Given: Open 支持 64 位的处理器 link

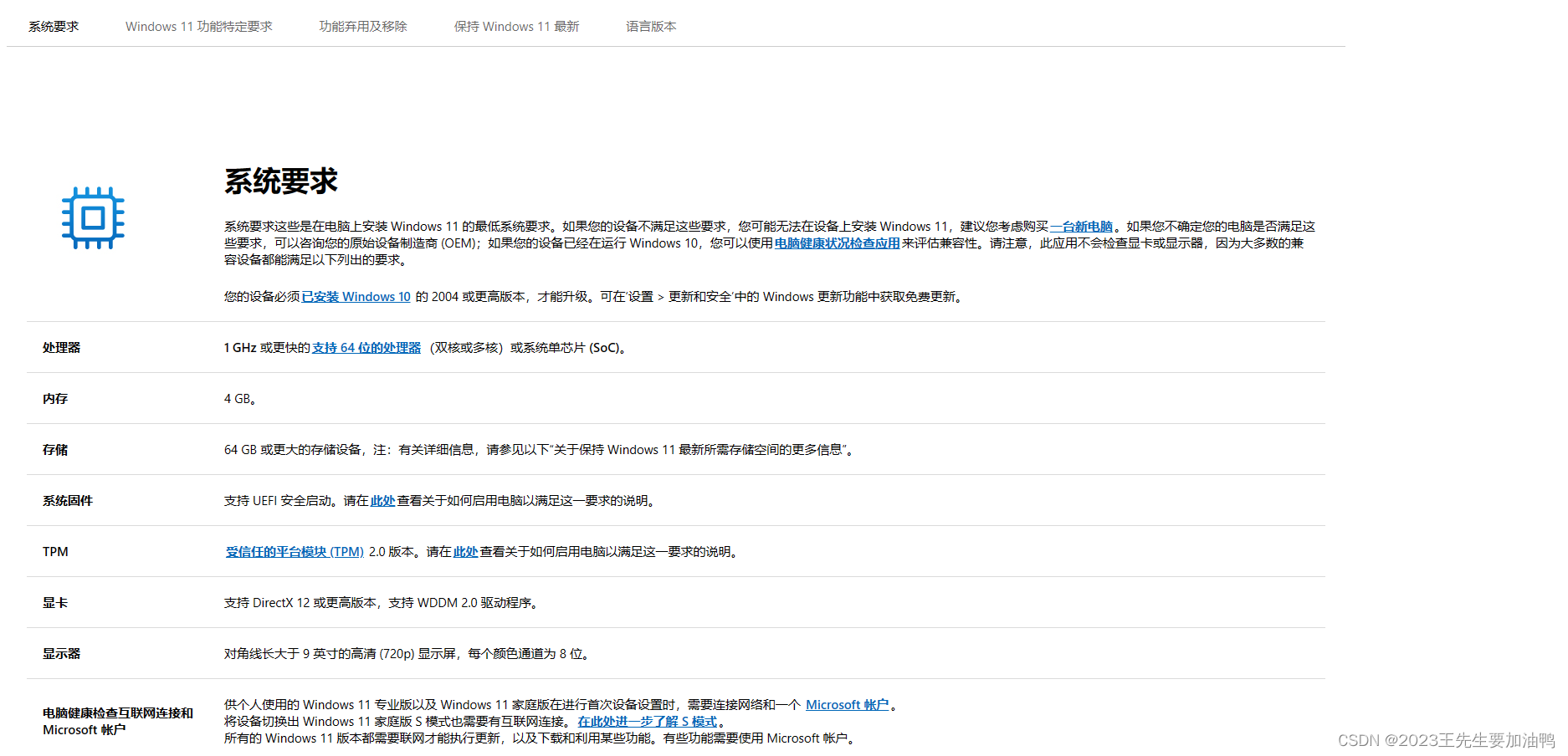Looking at the screenshot, I should point(366,348).
